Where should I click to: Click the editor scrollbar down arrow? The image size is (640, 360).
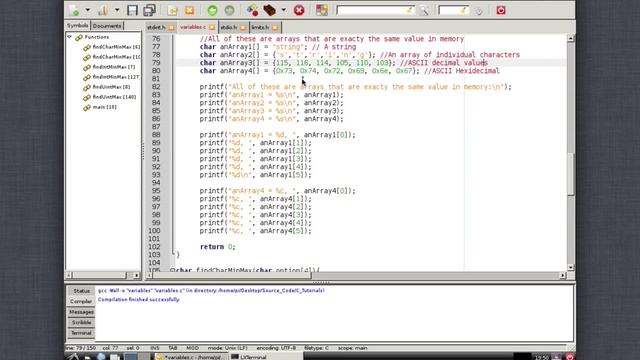(x=571, y=267)
